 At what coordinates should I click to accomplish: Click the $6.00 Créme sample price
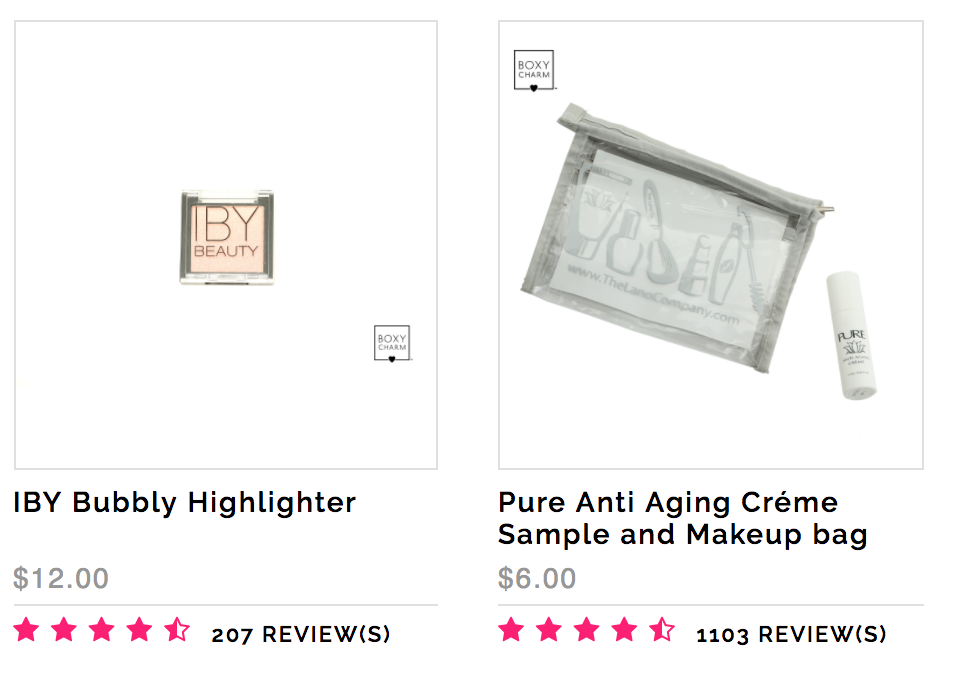(537, 578)
